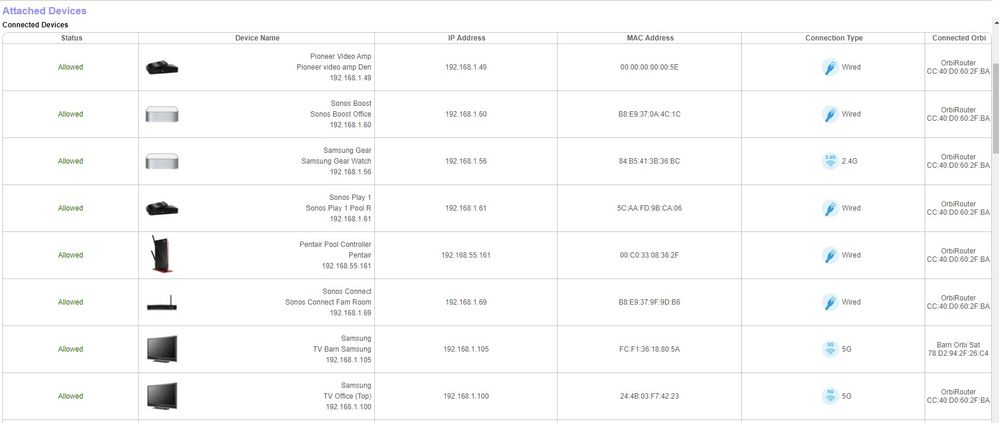This screenshot has width=999, height=423.
Task: Click the Sonos Play 1 device icon
Action: pos(161,208)
